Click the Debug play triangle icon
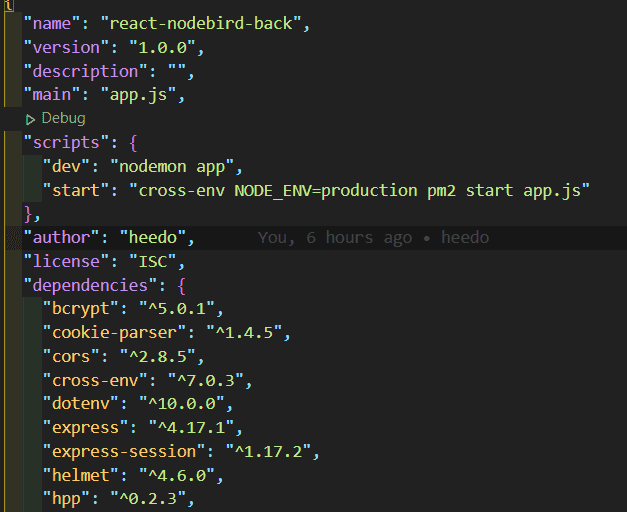This screenshot has width=627, height=512. tap(30, 119)
